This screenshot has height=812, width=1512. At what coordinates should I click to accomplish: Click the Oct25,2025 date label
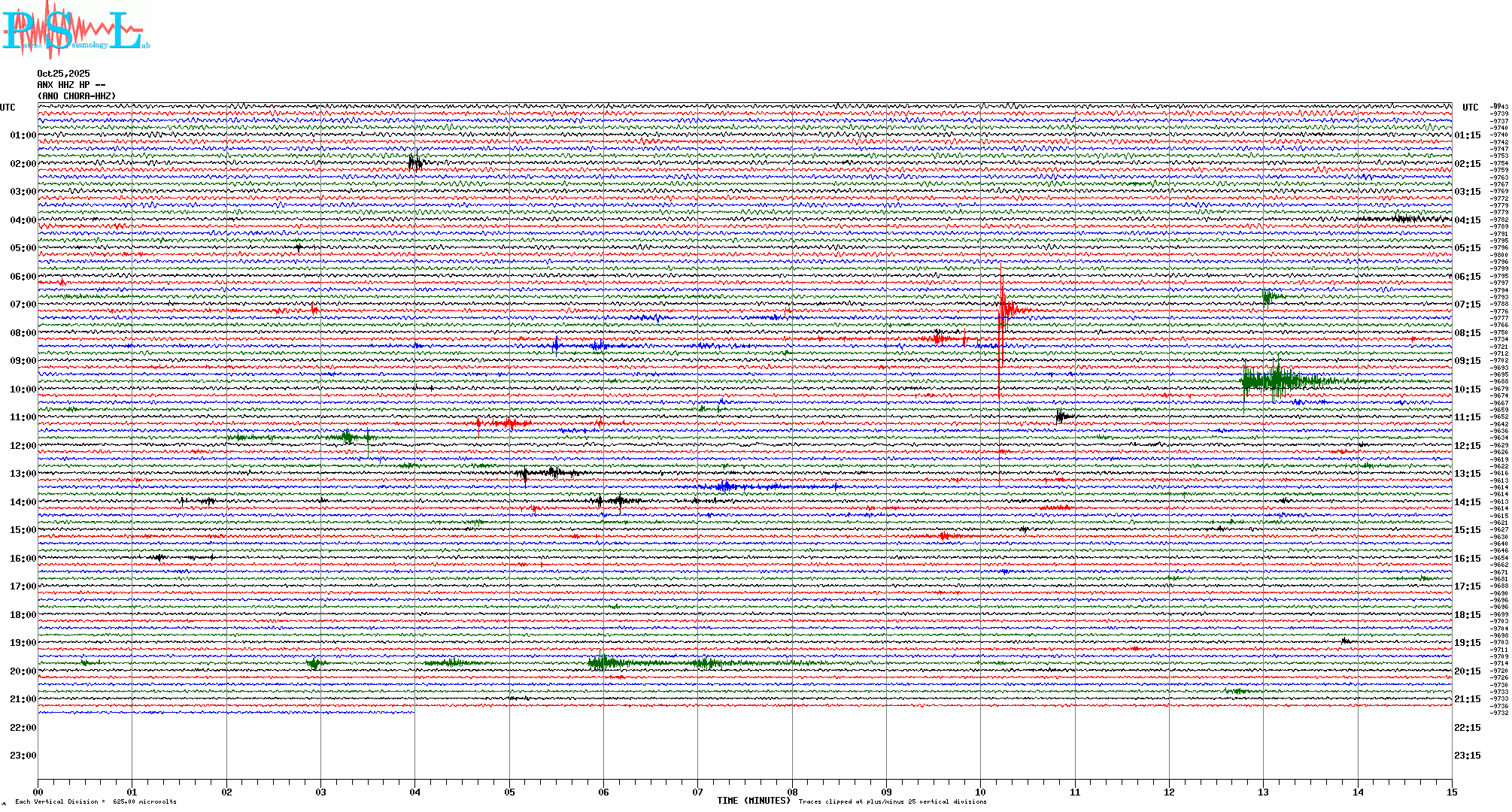pyautogui.click(x=63, y=74)
